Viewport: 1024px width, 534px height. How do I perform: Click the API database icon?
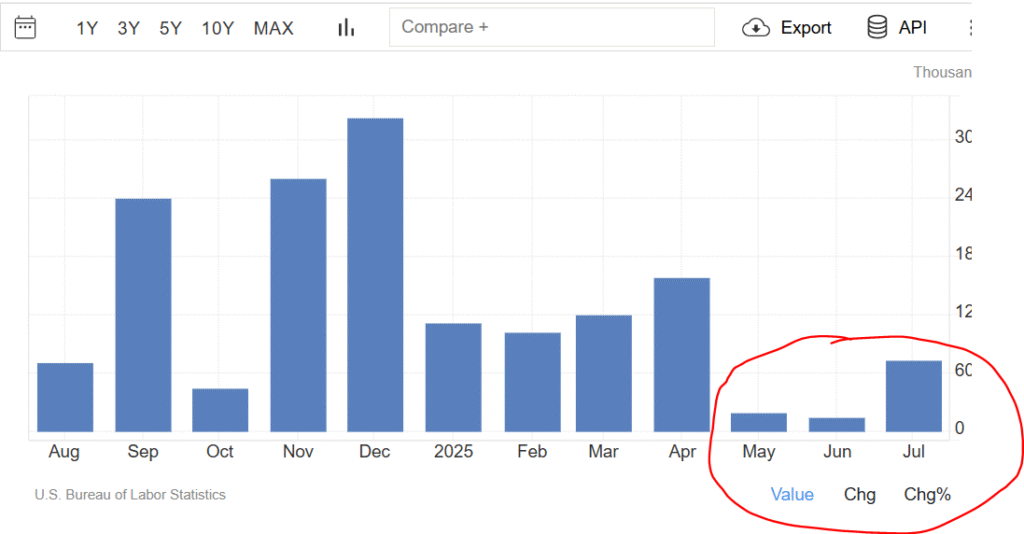pyautogui.click(x=877, y=27)
